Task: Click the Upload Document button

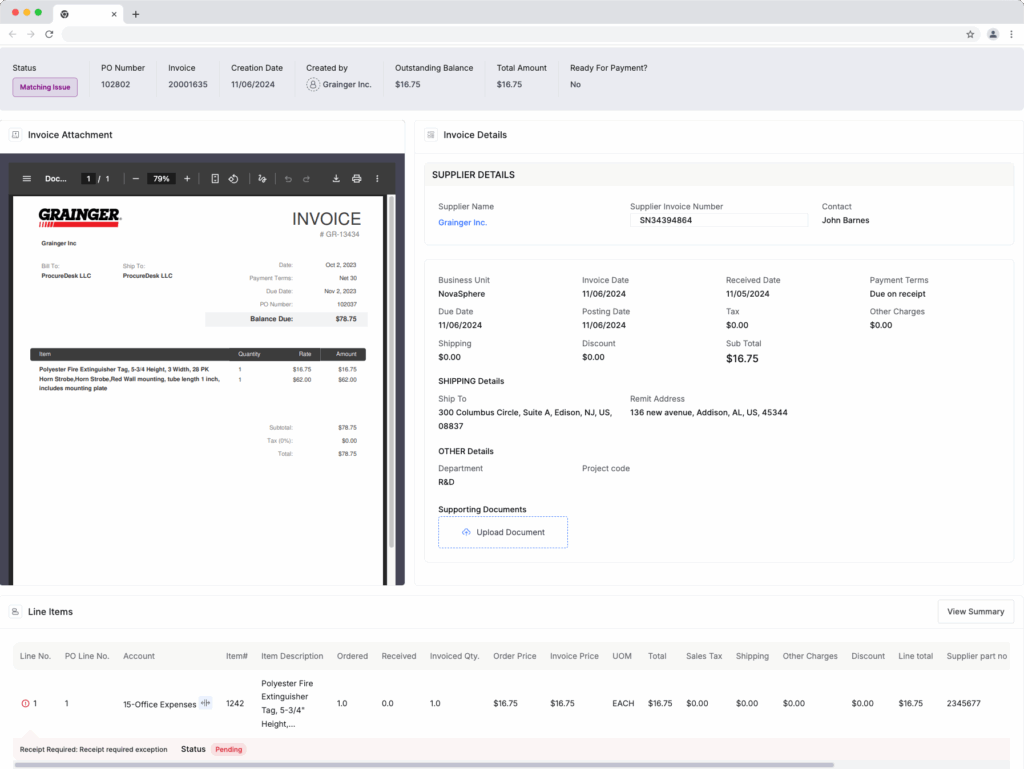Action: click(502, 532)
